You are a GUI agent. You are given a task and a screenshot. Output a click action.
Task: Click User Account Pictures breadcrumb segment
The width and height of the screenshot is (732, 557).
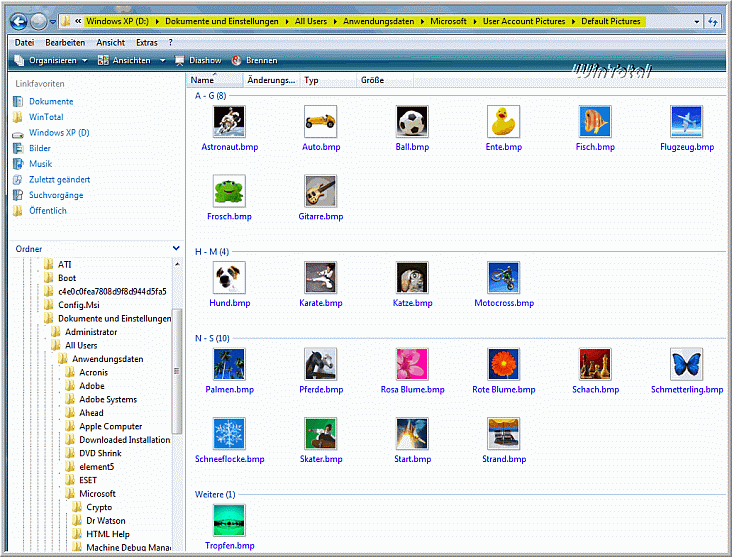(x=524, y=21)
